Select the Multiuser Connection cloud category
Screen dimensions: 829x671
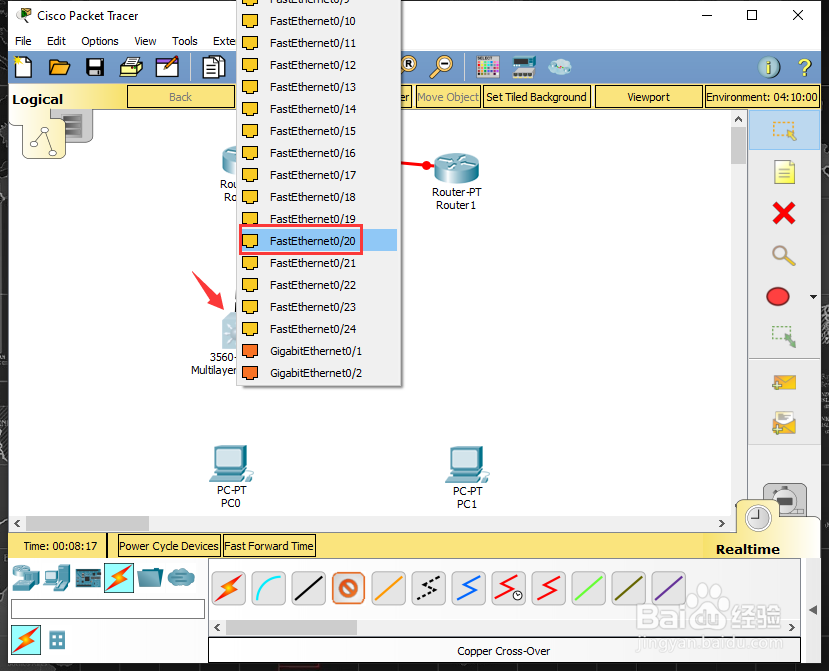[181, 578]
